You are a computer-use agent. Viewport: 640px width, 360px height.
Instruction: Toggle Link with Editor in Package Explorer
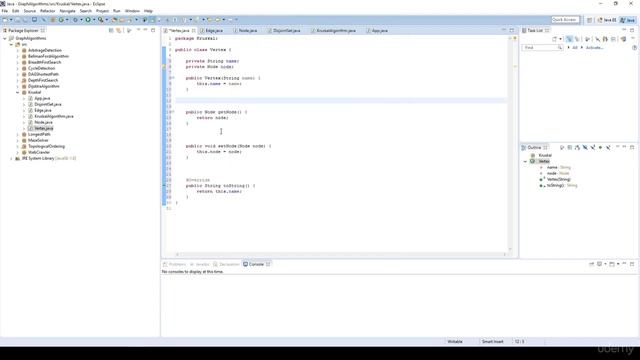coord(119,31)
